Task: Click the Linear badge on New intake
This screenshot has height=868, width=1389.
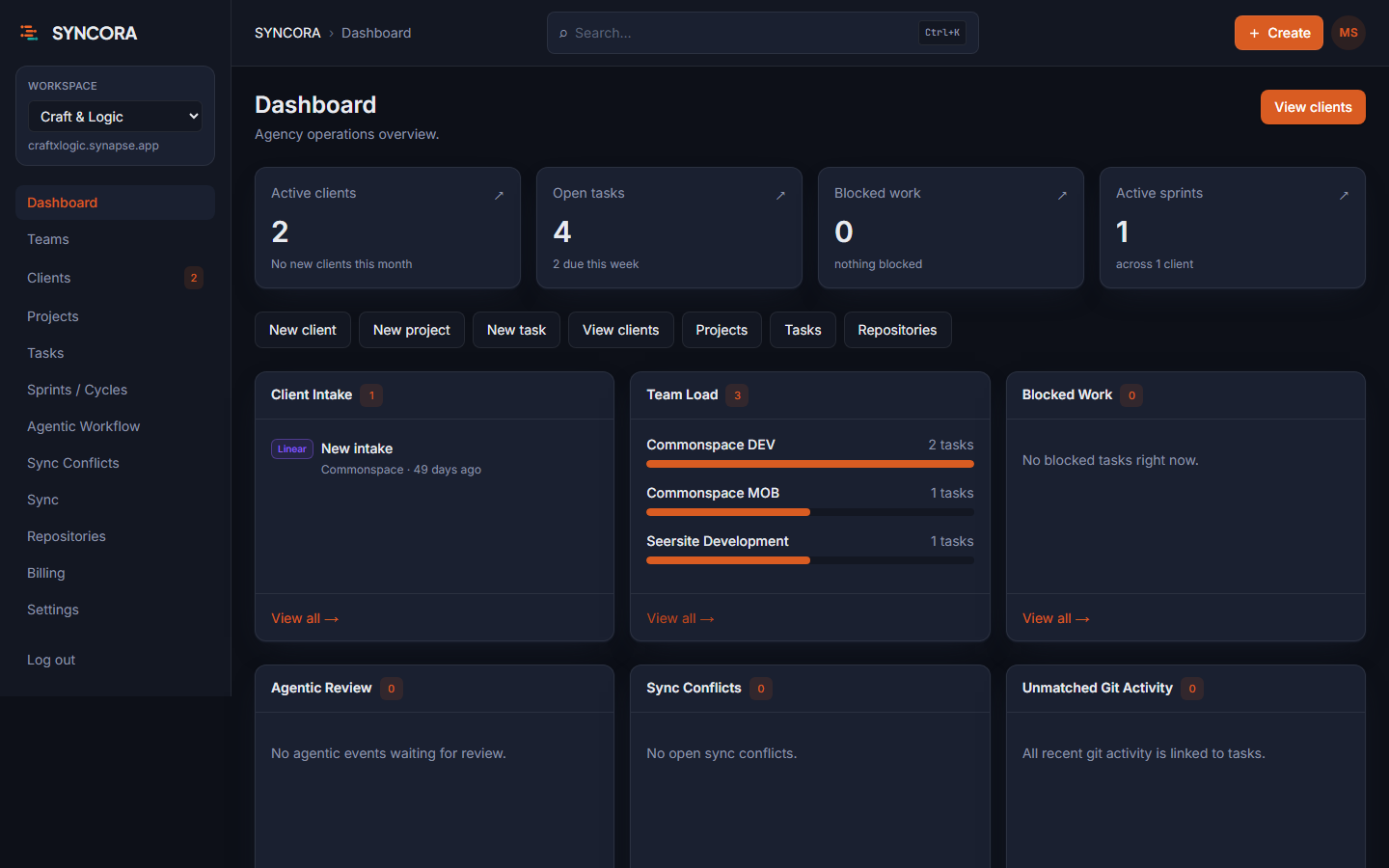Action: click(x=292, y=449)
